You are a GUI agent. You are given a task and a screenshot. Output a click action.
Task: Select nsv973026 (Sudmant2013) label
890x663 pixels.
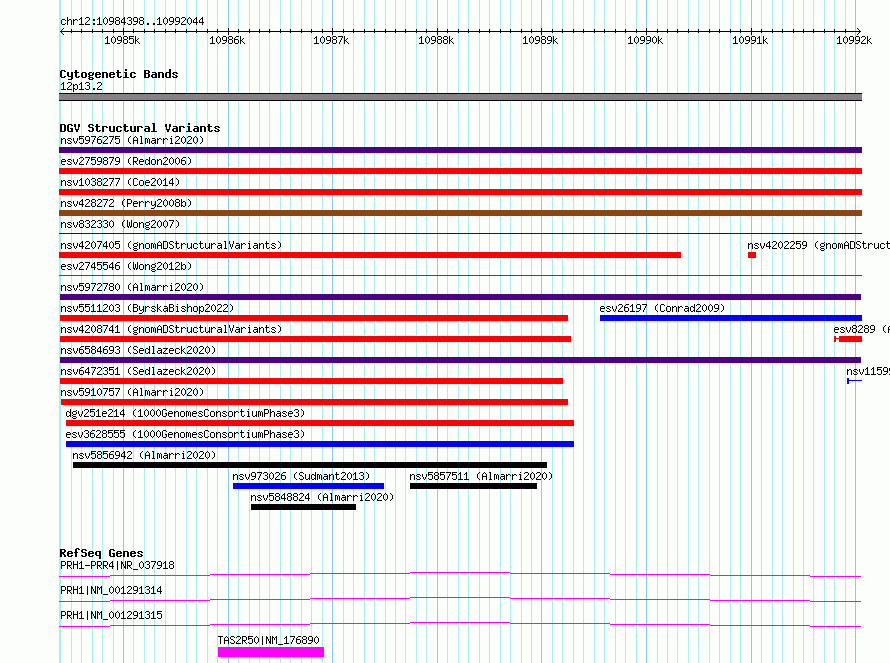(301, 476)
